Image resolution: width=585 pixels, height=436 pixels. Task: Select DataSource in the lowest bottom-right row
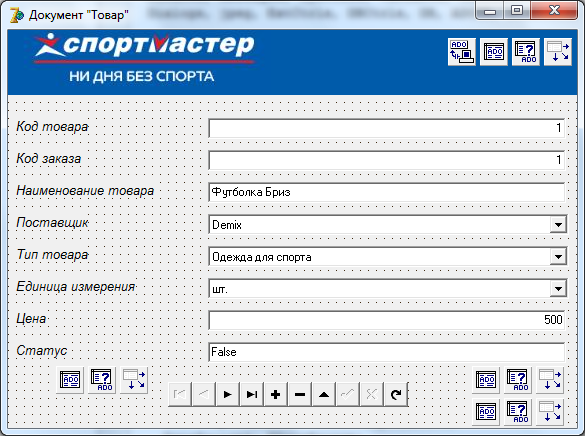(x=550, y=412)
